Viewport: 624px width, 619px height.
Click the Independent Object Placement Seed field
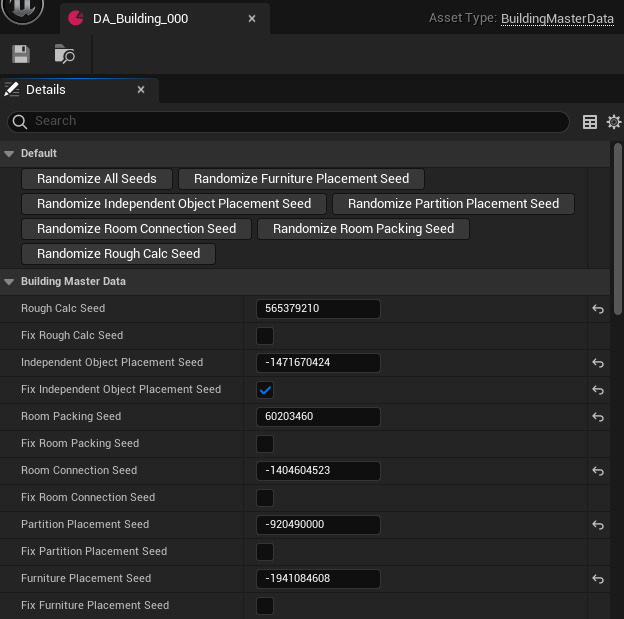click(318, 363)
